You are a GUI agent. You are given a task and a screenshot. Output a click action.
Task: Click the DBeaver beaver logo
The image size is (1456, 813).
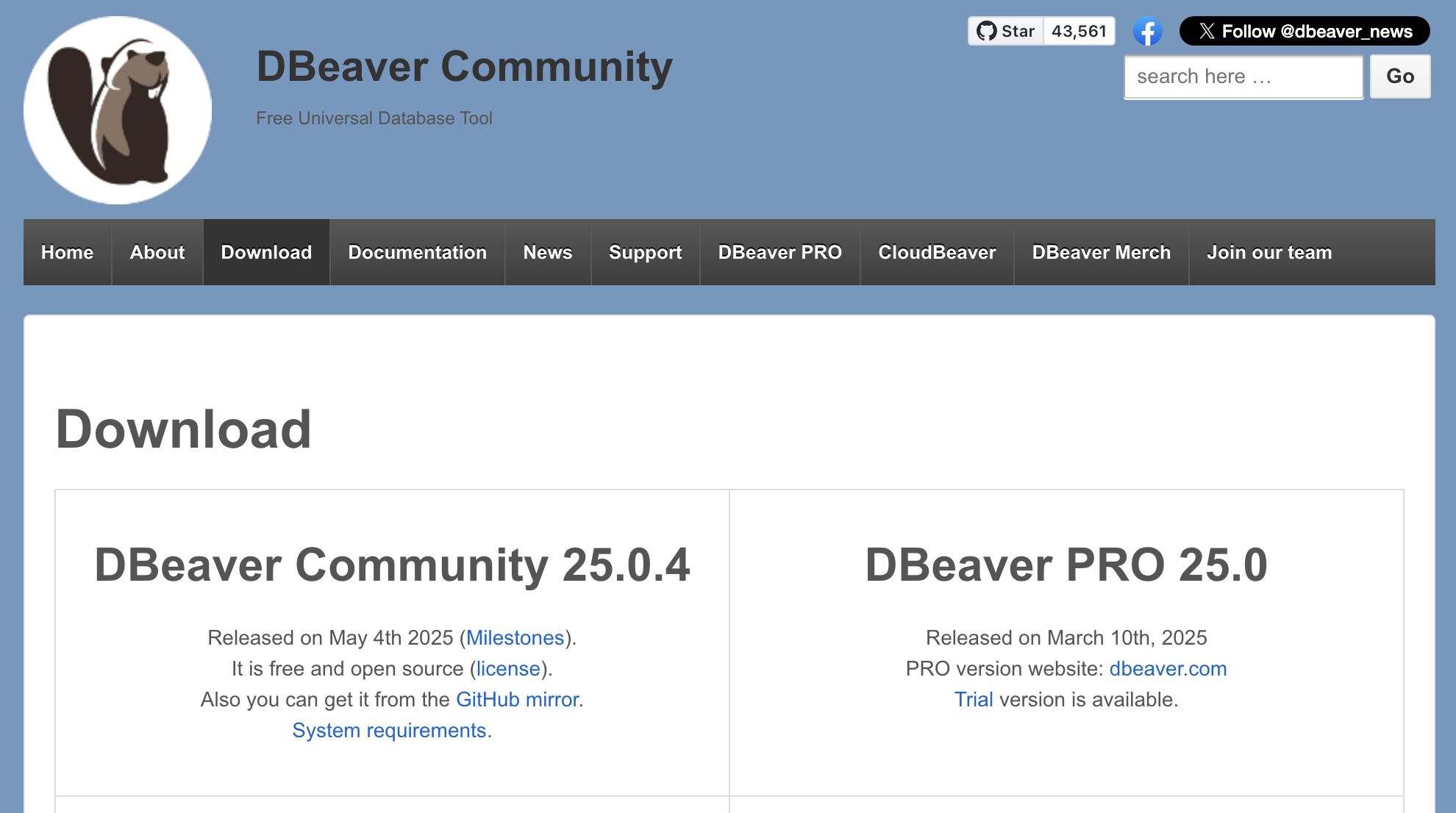click(118, 110)
